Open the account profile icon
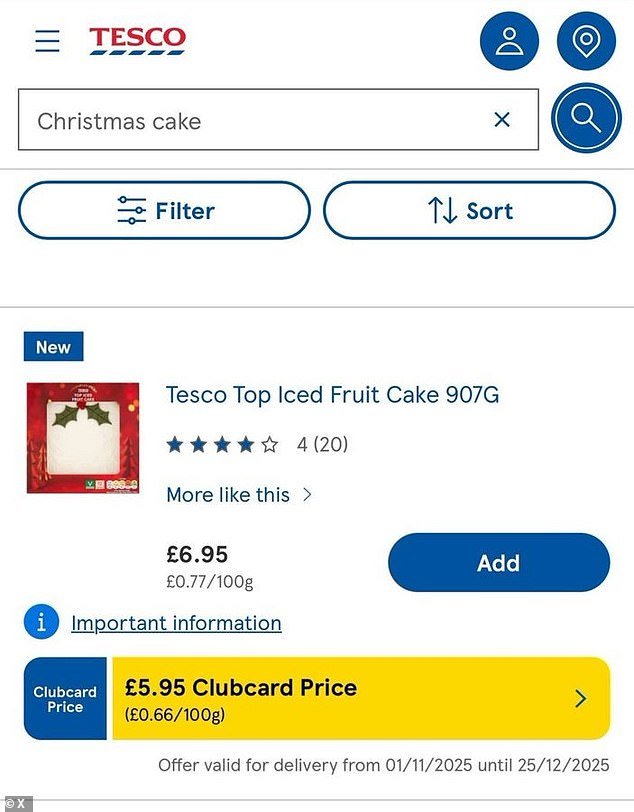Image resolution: width=634 pixels, height=812 pixels. 509,41
